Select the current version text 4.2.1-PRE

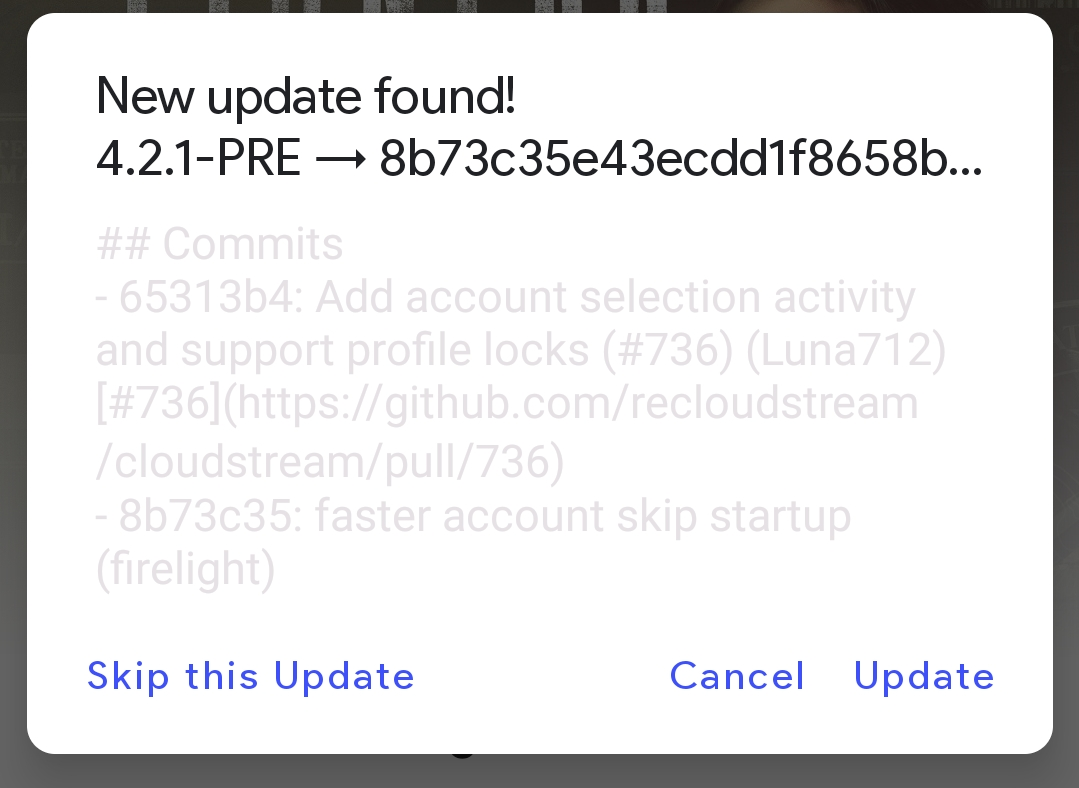195,159
